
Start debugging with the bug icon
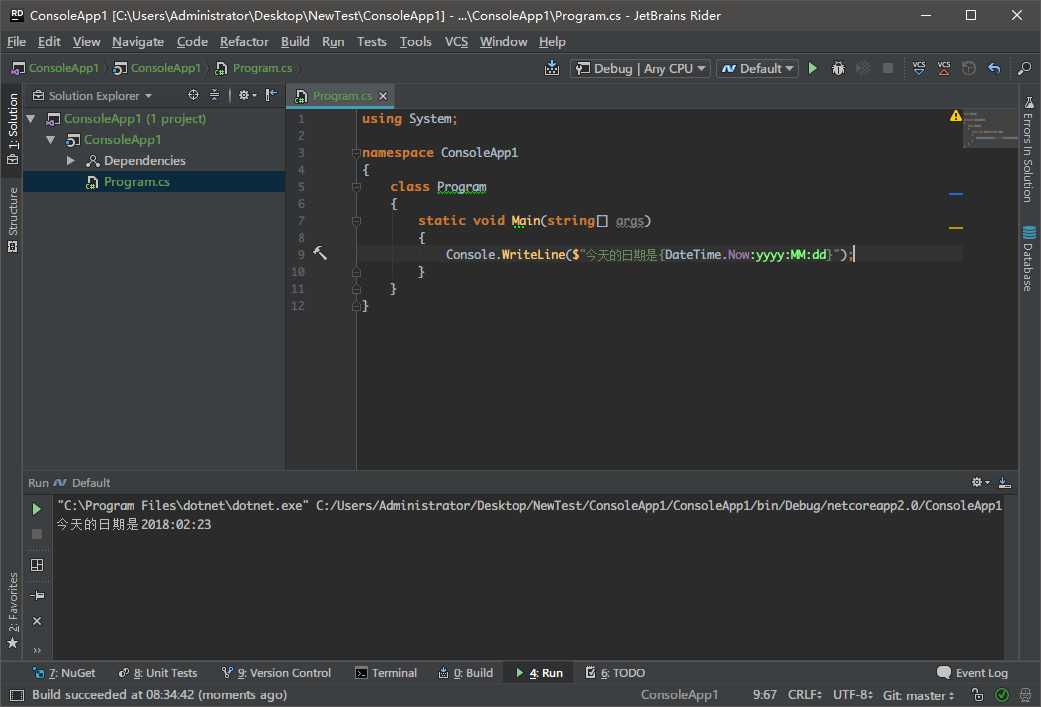[838, 68]
